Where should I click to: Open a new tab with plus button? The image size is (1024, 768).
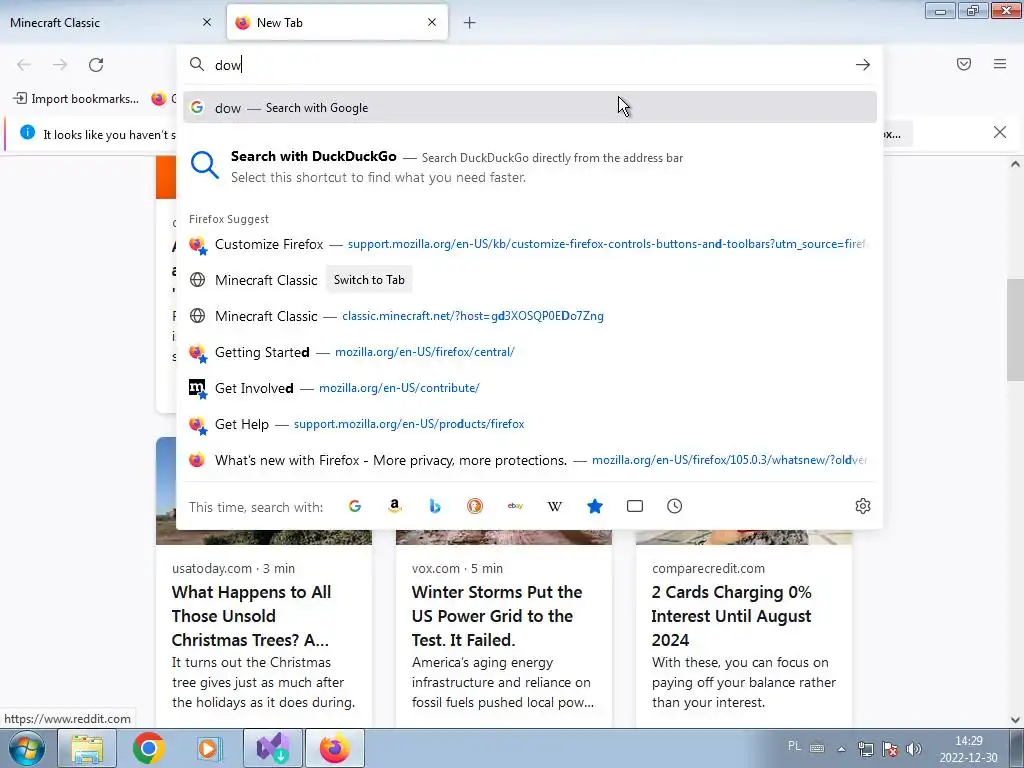point(470,23)
